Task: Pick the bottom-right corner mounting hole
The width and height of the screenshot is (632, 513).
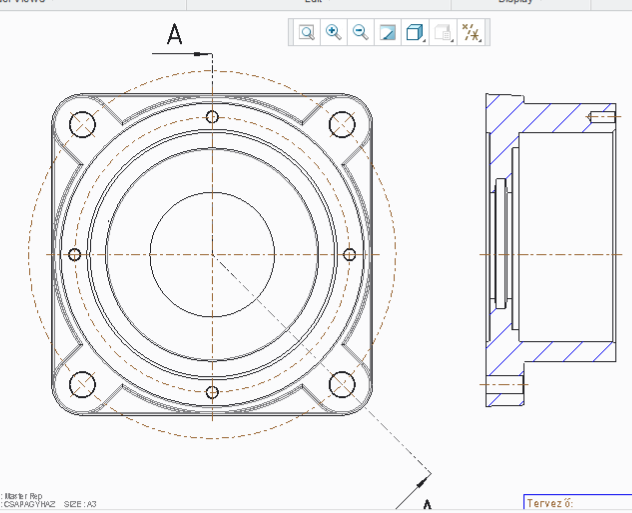Action: (342, 384)
